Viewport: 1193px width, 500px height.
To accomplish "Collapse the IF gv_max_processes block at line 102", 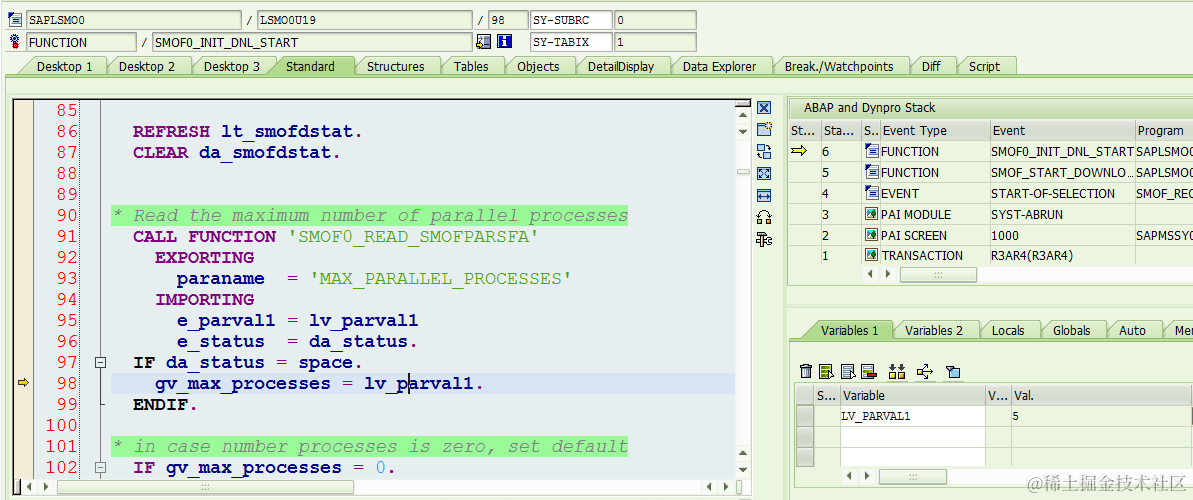I will [99, 467].
